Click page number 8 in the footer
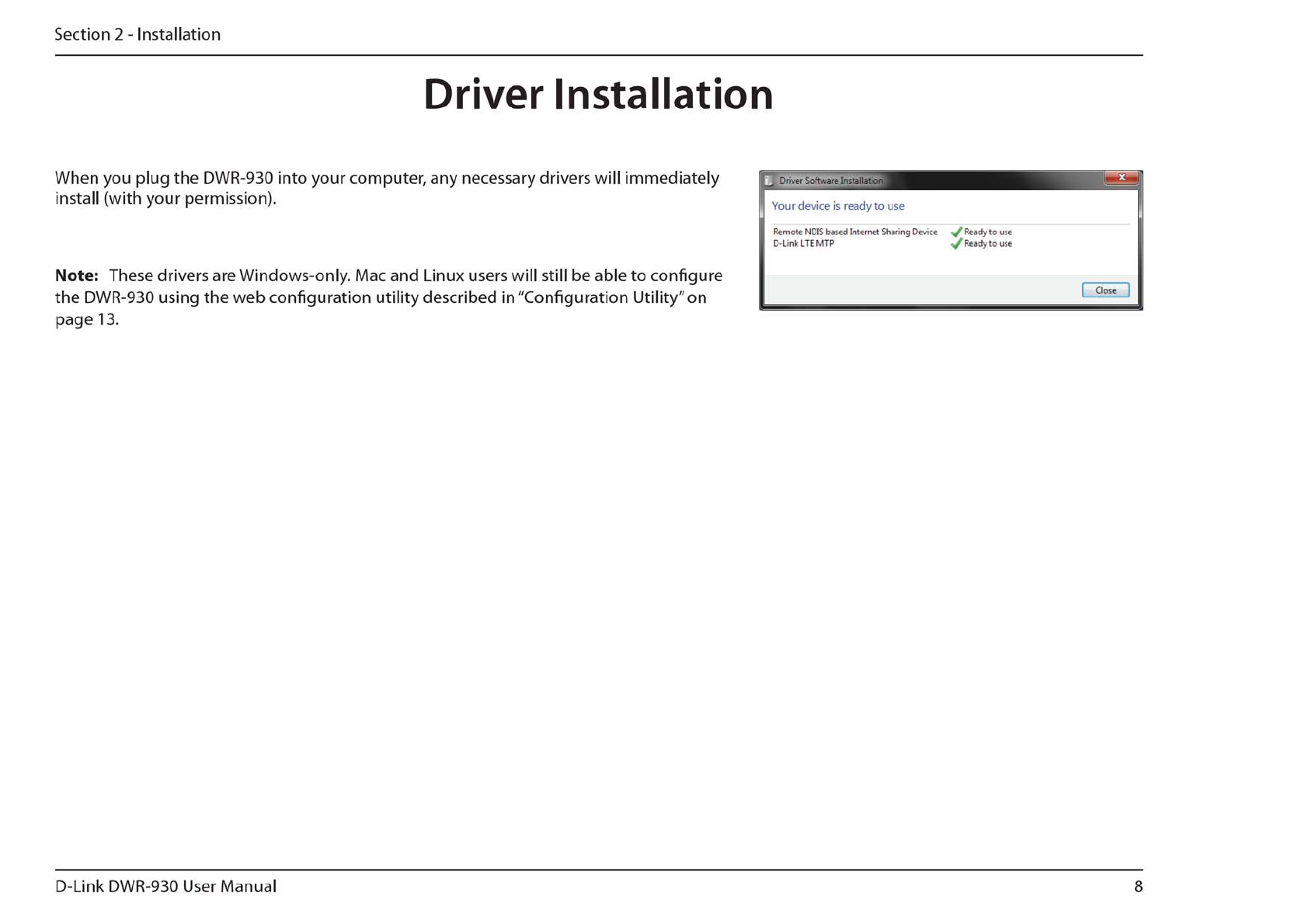 [1138, 886]
